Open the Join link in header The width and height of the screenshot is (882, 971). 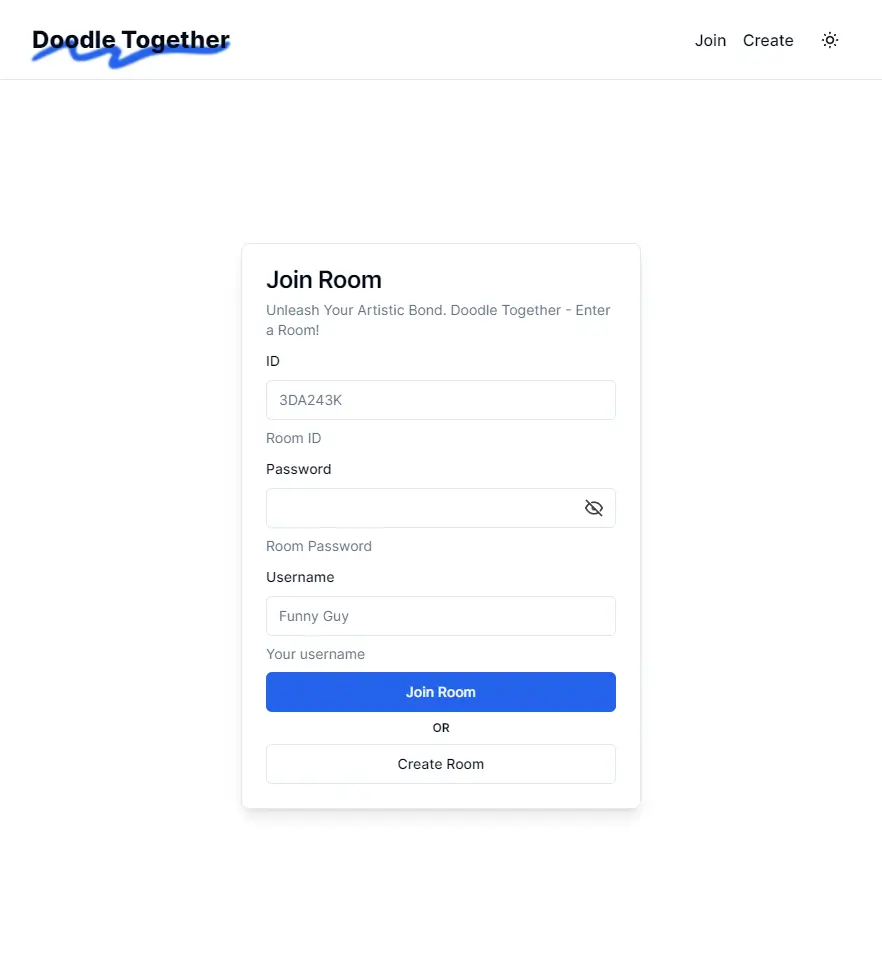(x=710, y=40)
